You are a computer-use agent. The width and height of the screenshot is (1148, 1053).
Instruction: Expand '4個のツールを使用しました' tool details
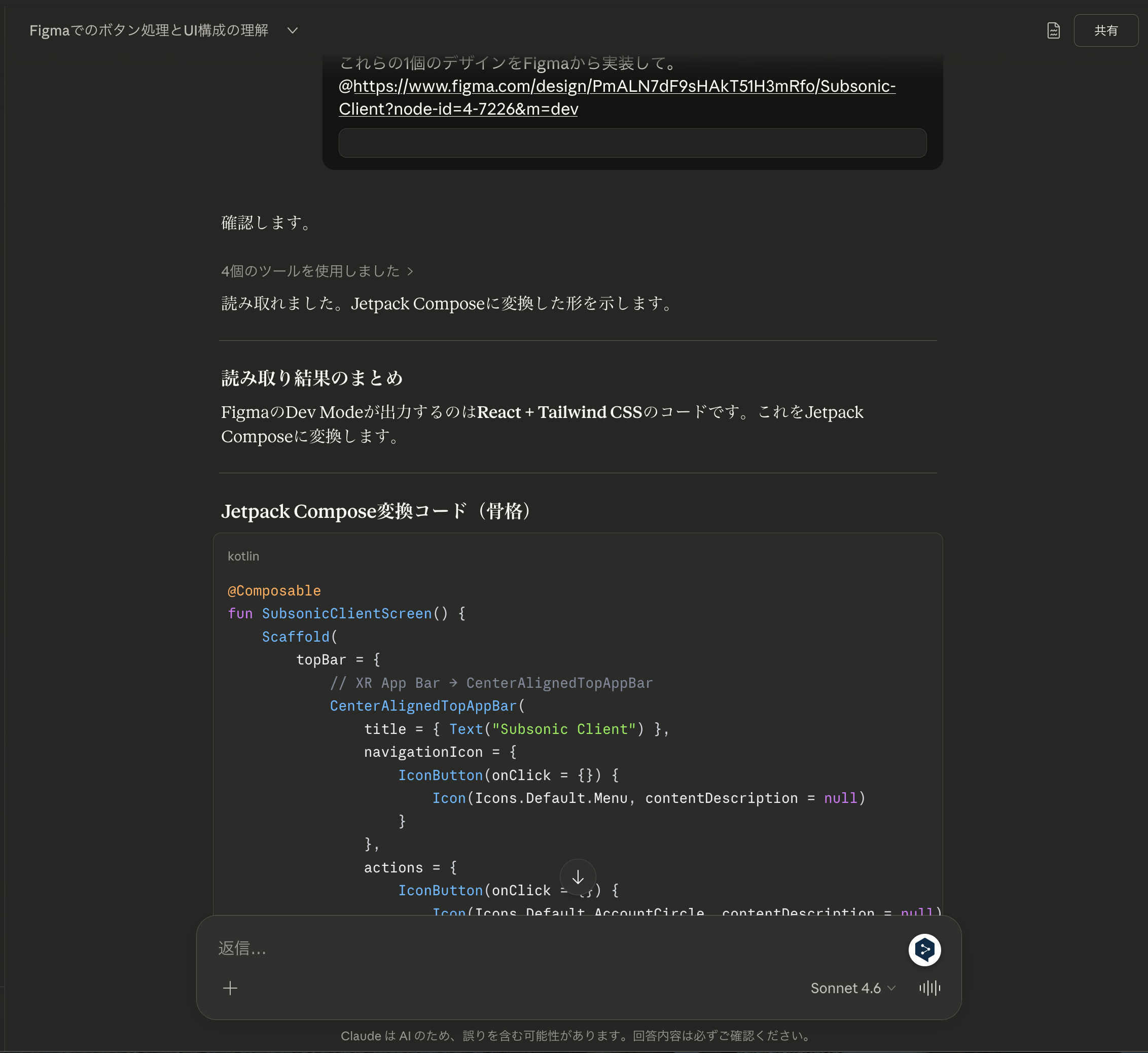coord(317,271)
